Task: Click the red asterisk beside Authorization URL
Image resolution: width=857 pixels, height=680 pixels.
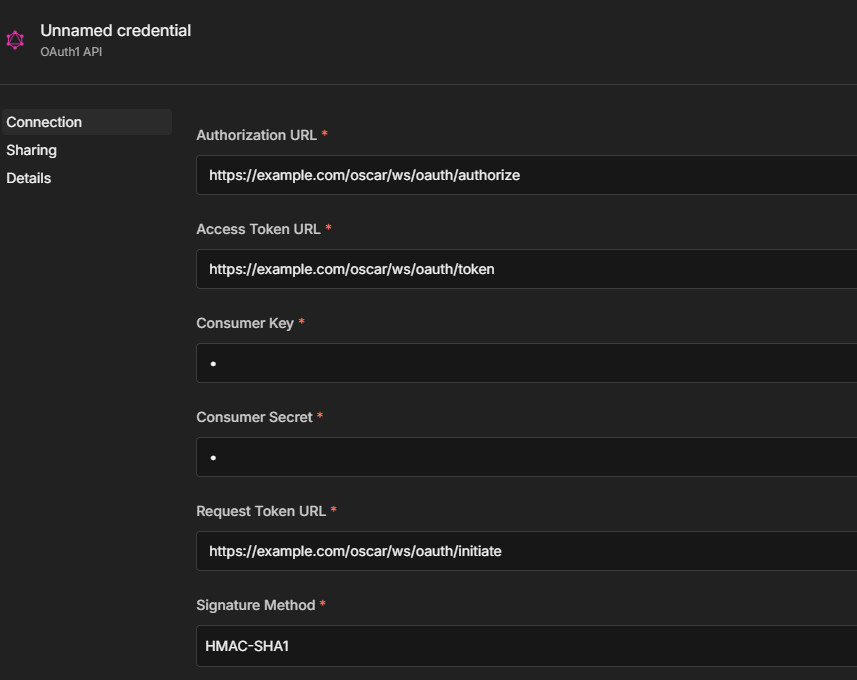Action: (x=325, y=135)
